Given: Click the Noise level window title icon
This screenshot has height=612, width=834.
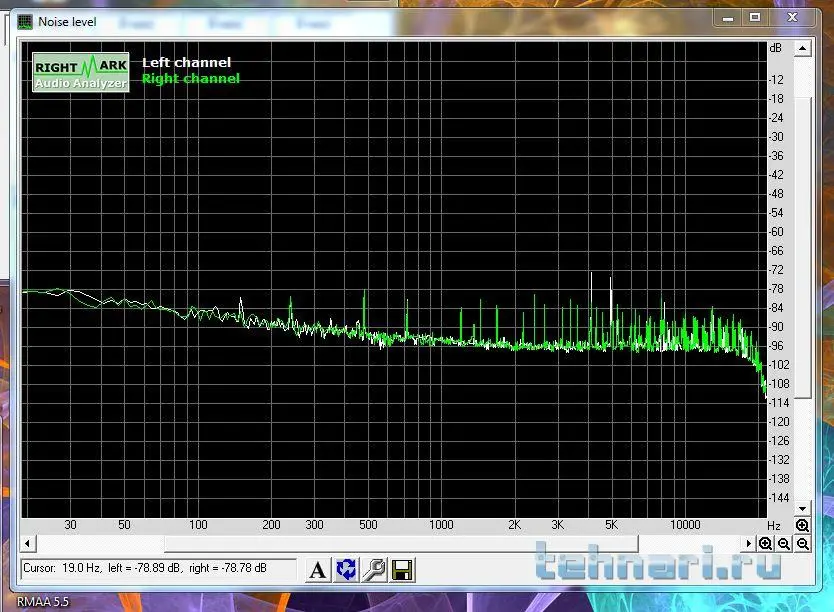Looking at the screenshot, I should point(25,21).
